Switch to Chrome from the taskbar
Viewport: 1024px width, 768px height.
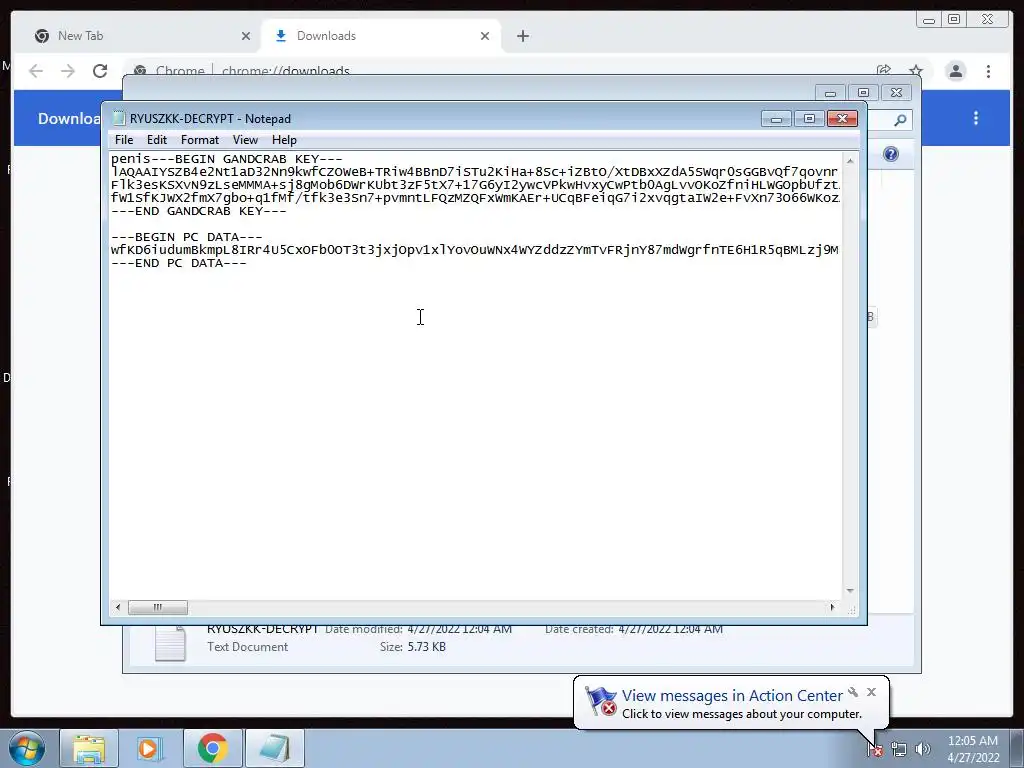pos(212,748)
